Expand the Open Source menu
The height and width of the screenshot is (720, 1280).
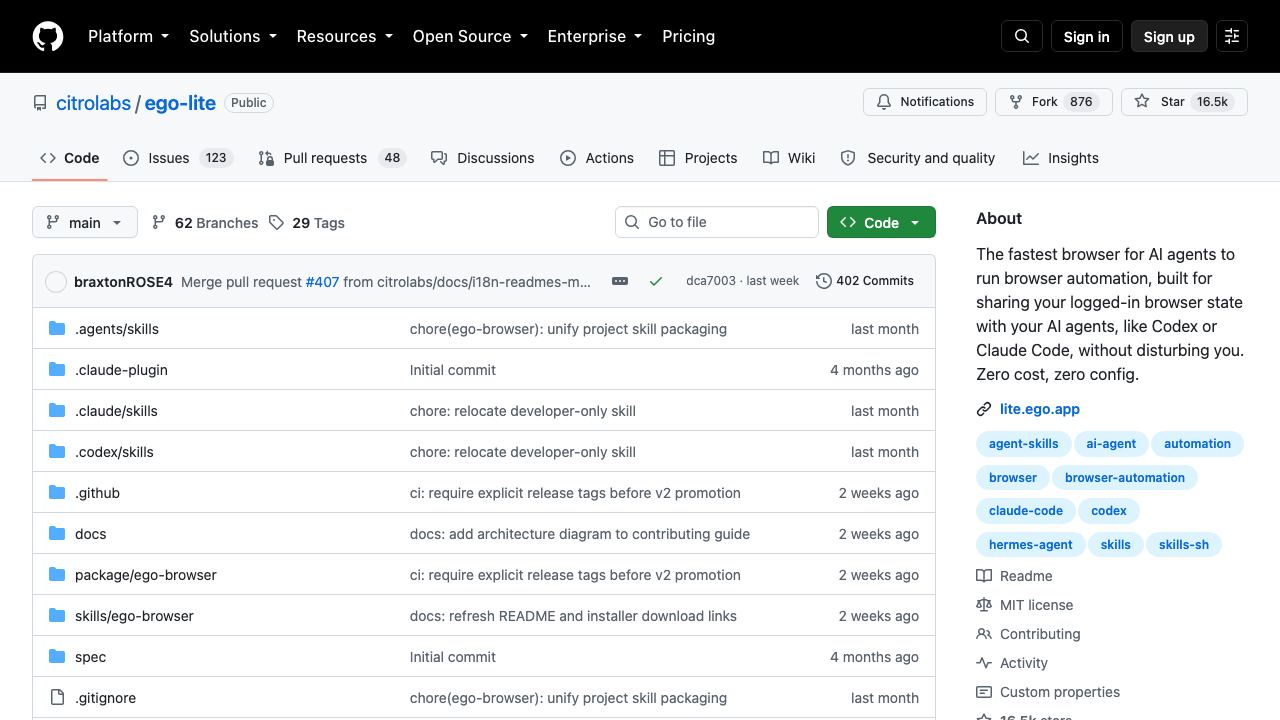point(469,36)
